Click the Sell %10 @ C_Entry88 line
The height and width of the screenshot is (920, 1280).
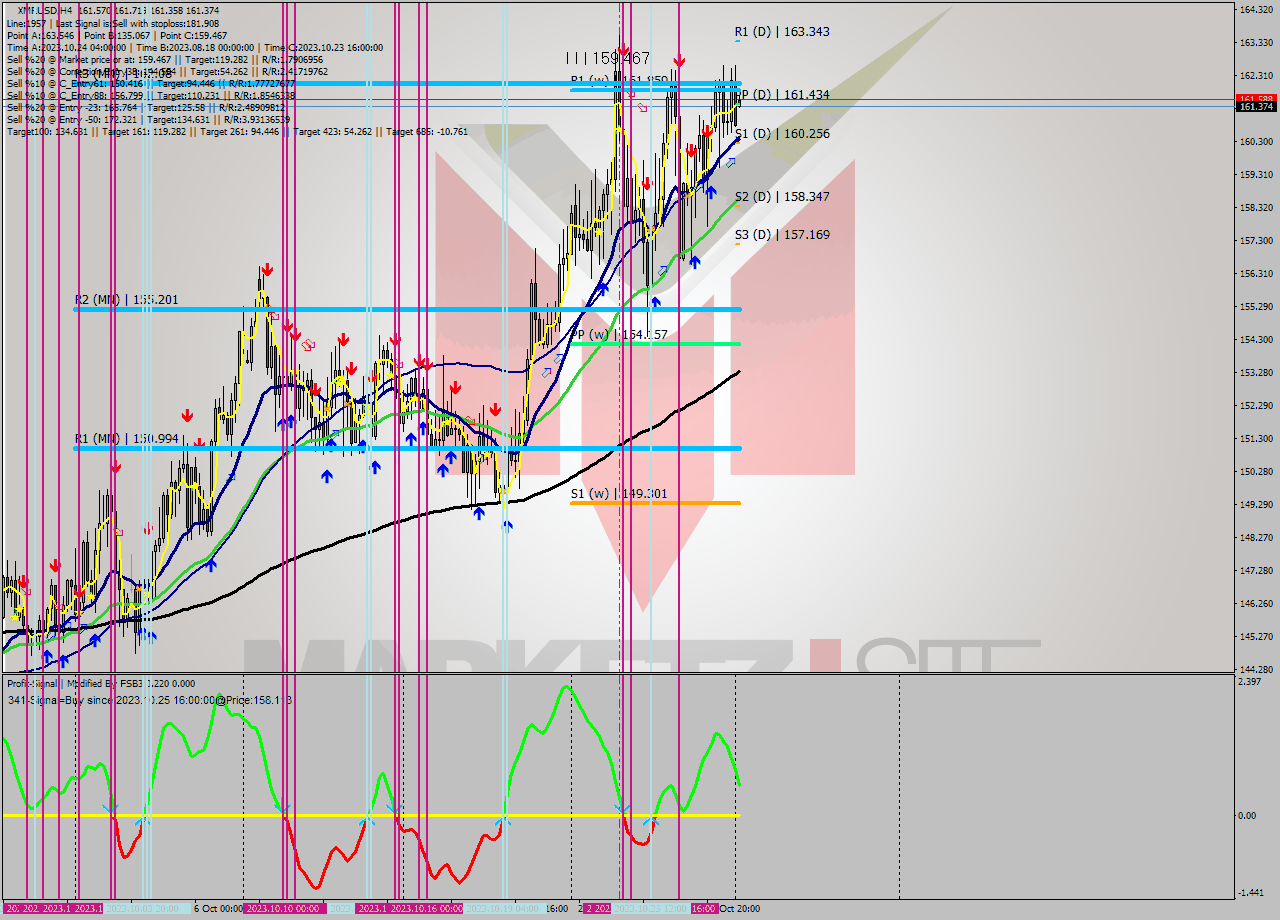click(151, 95)
